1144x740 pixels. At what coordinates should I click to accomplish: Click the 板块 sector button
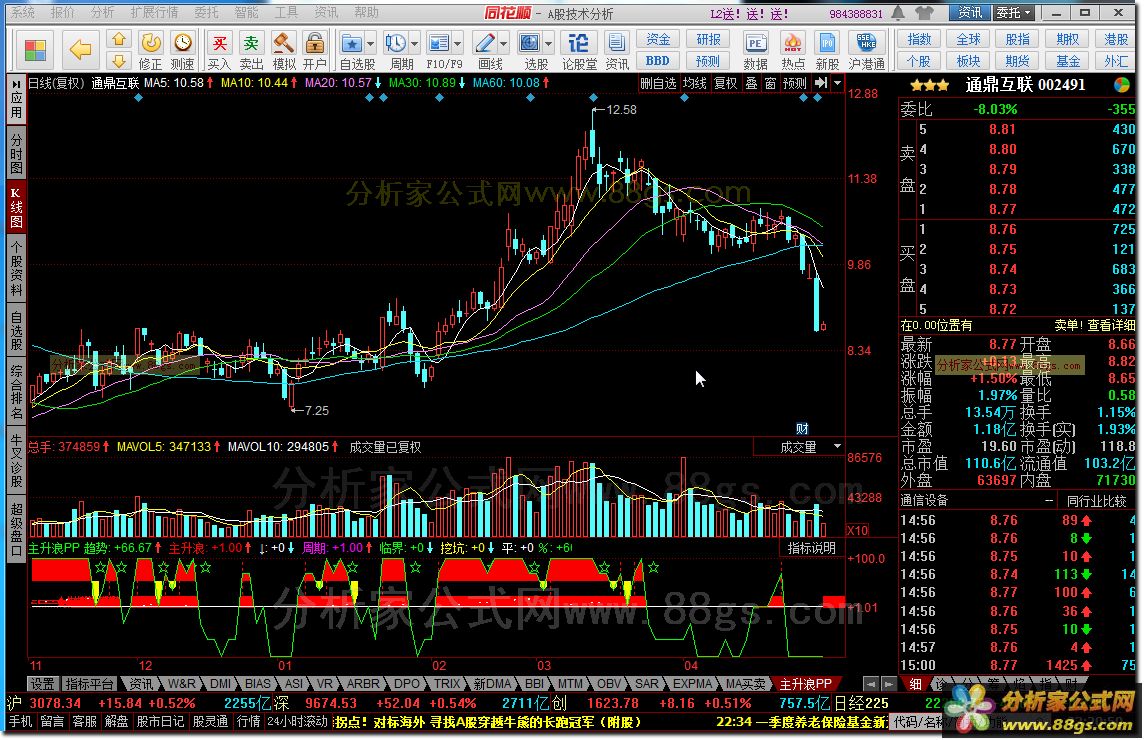point(968,61)
